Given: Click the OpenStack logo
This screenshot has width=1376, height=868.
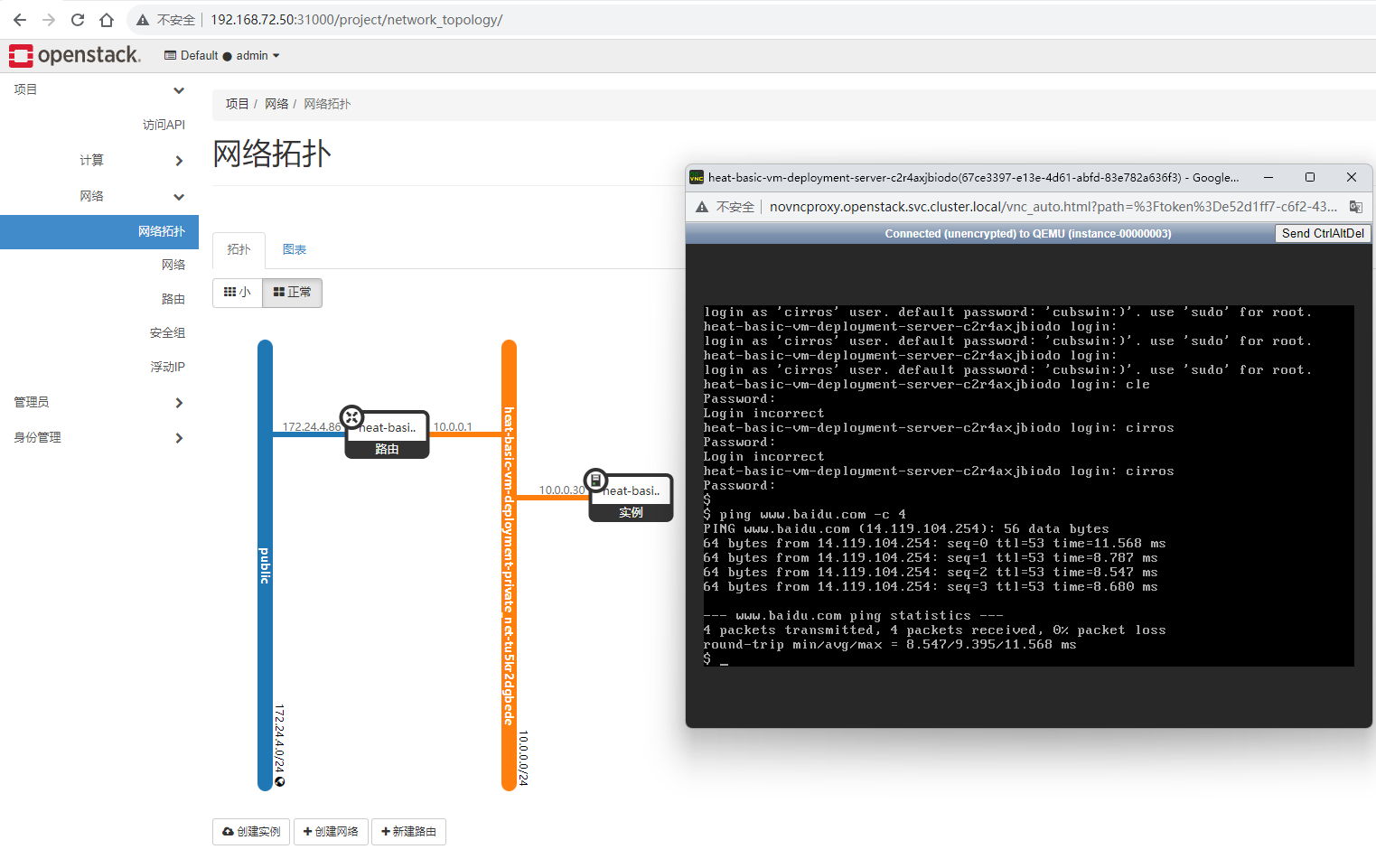Looking at the screenshot, I should (75, 55).
